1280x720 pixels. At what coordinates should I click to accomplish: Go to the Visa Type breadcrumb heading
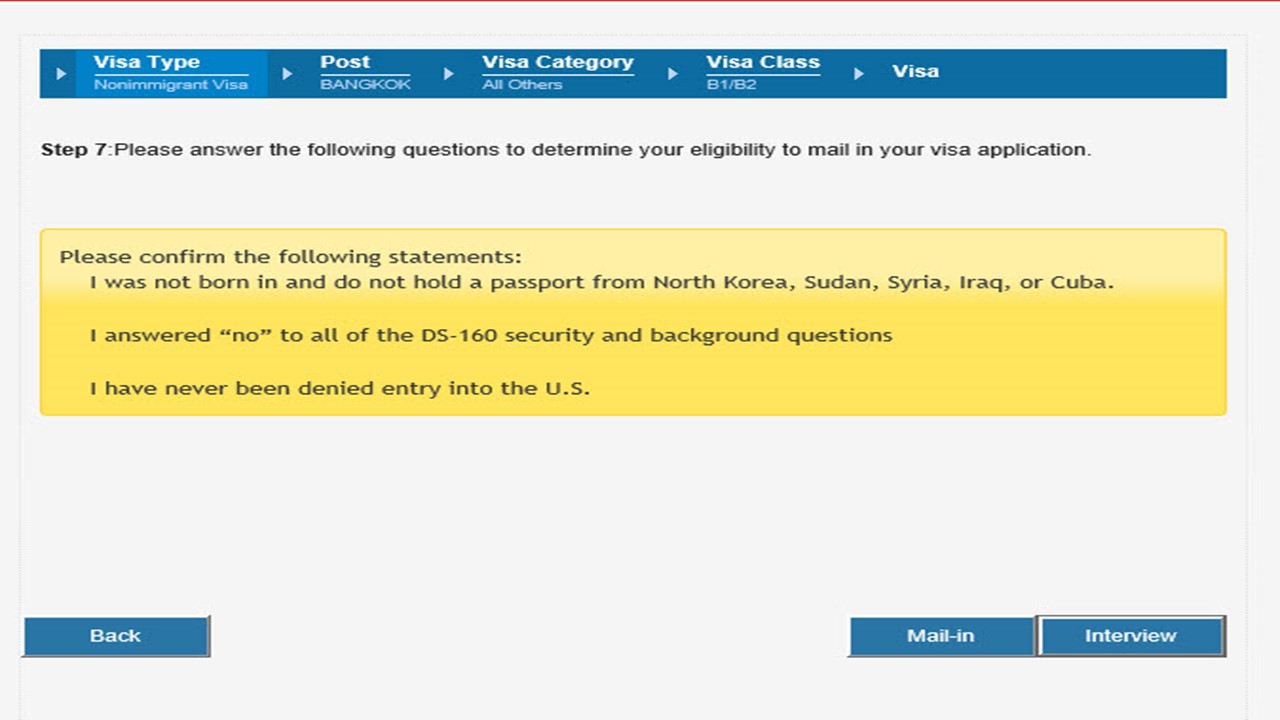147,62
